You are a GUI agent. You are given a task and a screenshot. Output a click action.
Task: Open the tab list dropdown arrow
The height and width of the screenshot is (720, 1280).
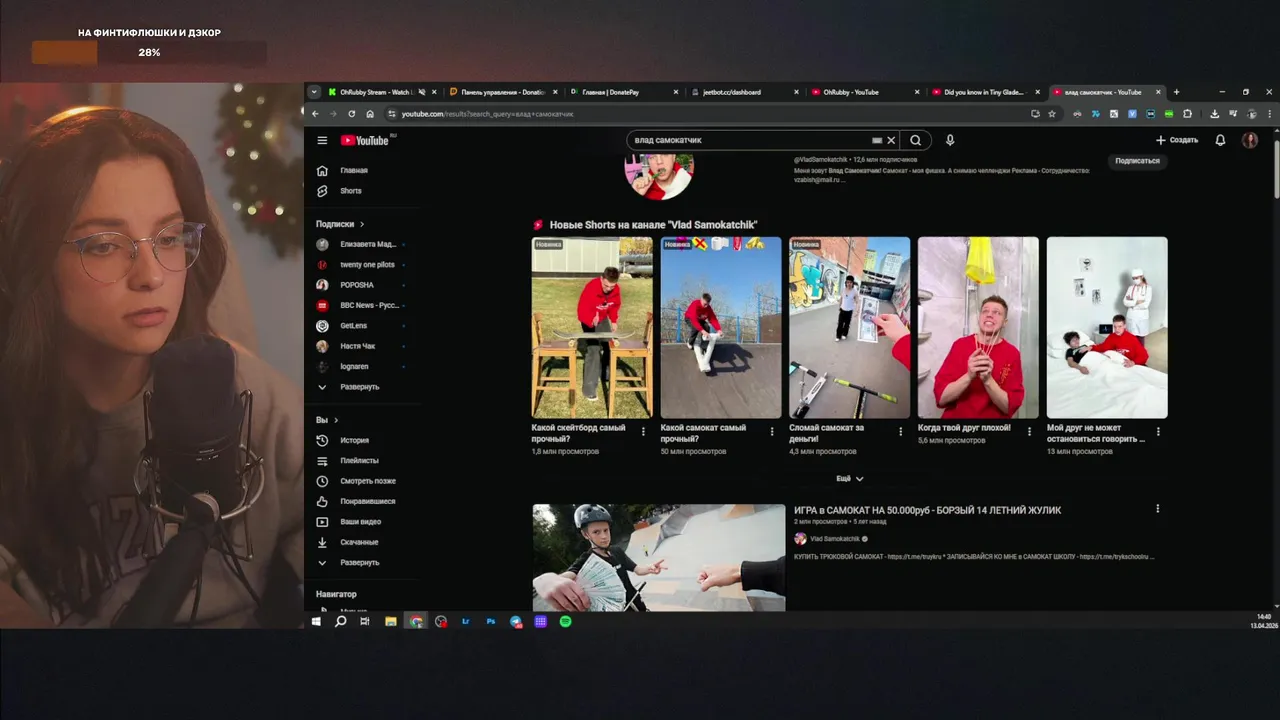pyautogui.click(x=314, y=92)
